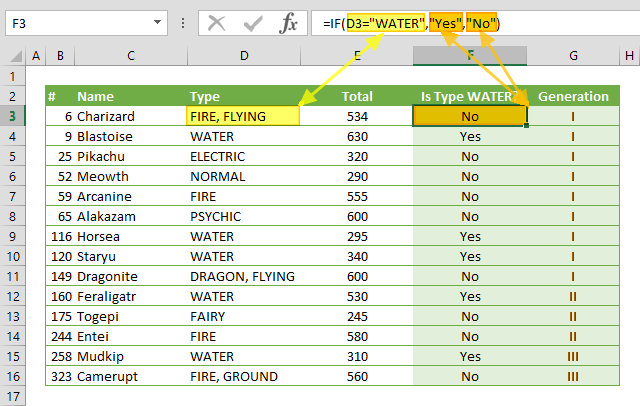Click the Select All corner triangle
The height and width of the screenshot is (406, 640).
(13, 56)
